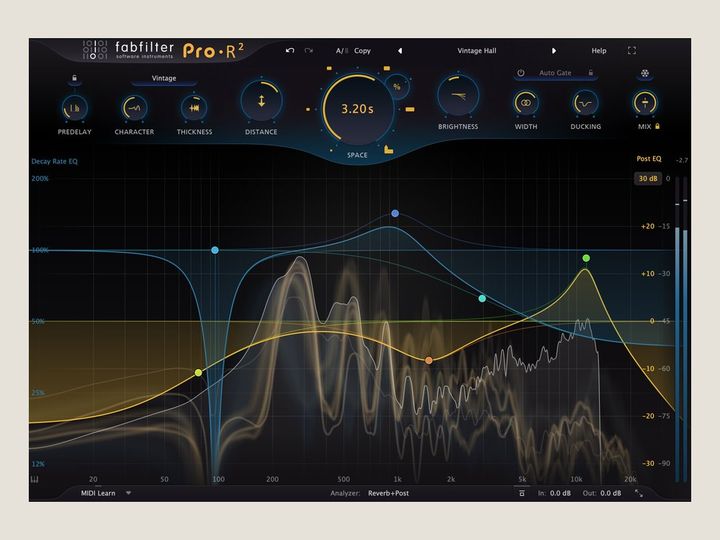Click the Auto Gate label

(555, 73)
